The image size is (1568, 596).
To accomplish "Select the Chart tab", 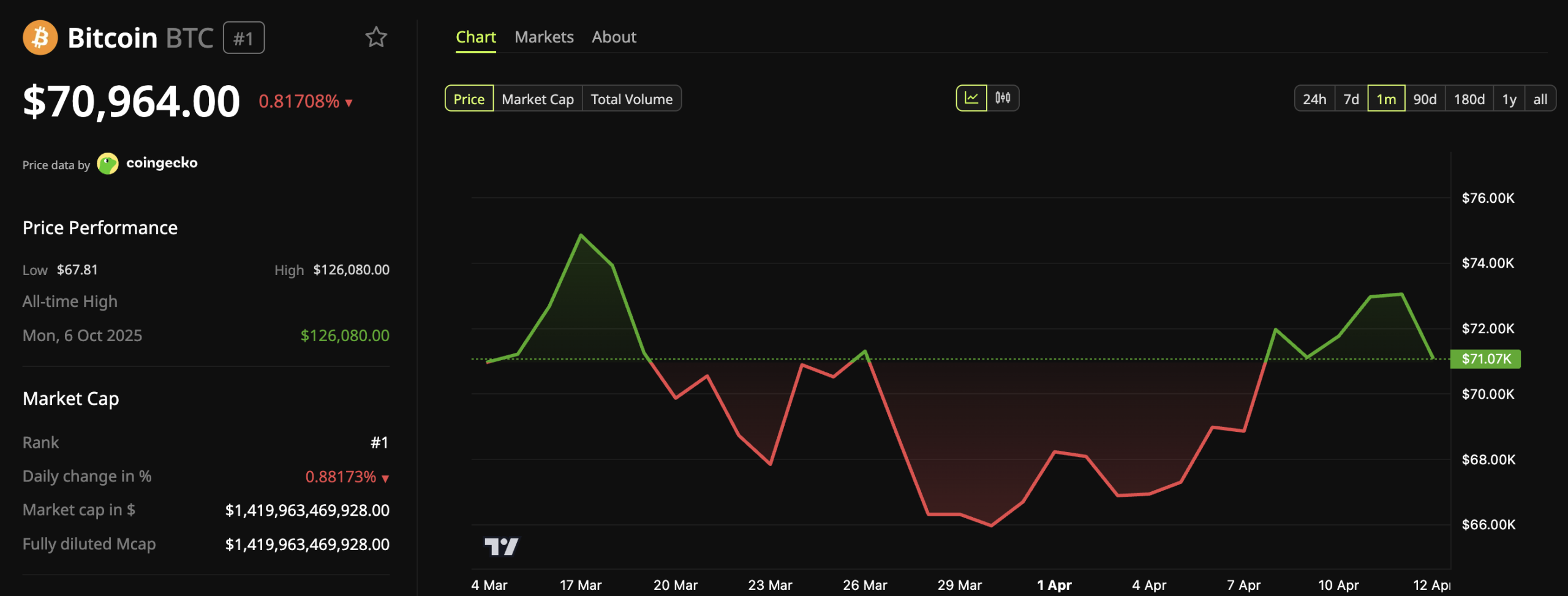I will tap(475, 37).
